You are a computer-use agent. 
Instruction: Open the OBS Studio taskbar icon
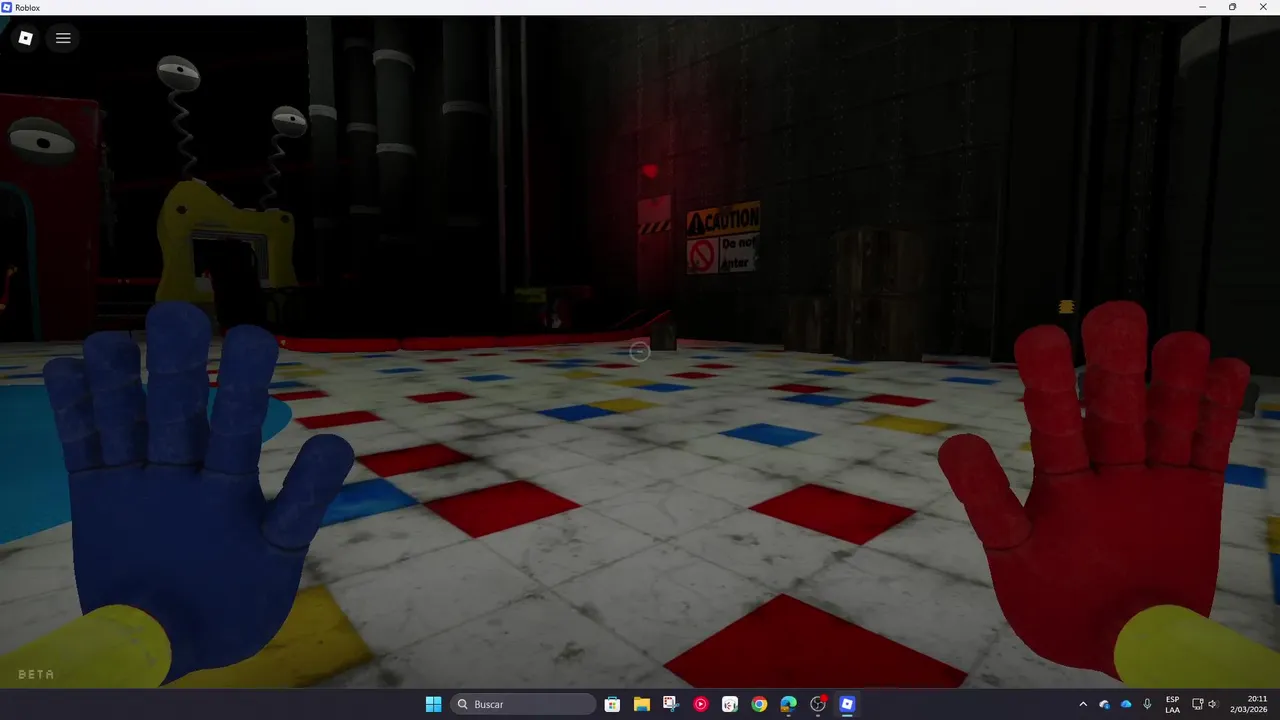coord(818,704)
